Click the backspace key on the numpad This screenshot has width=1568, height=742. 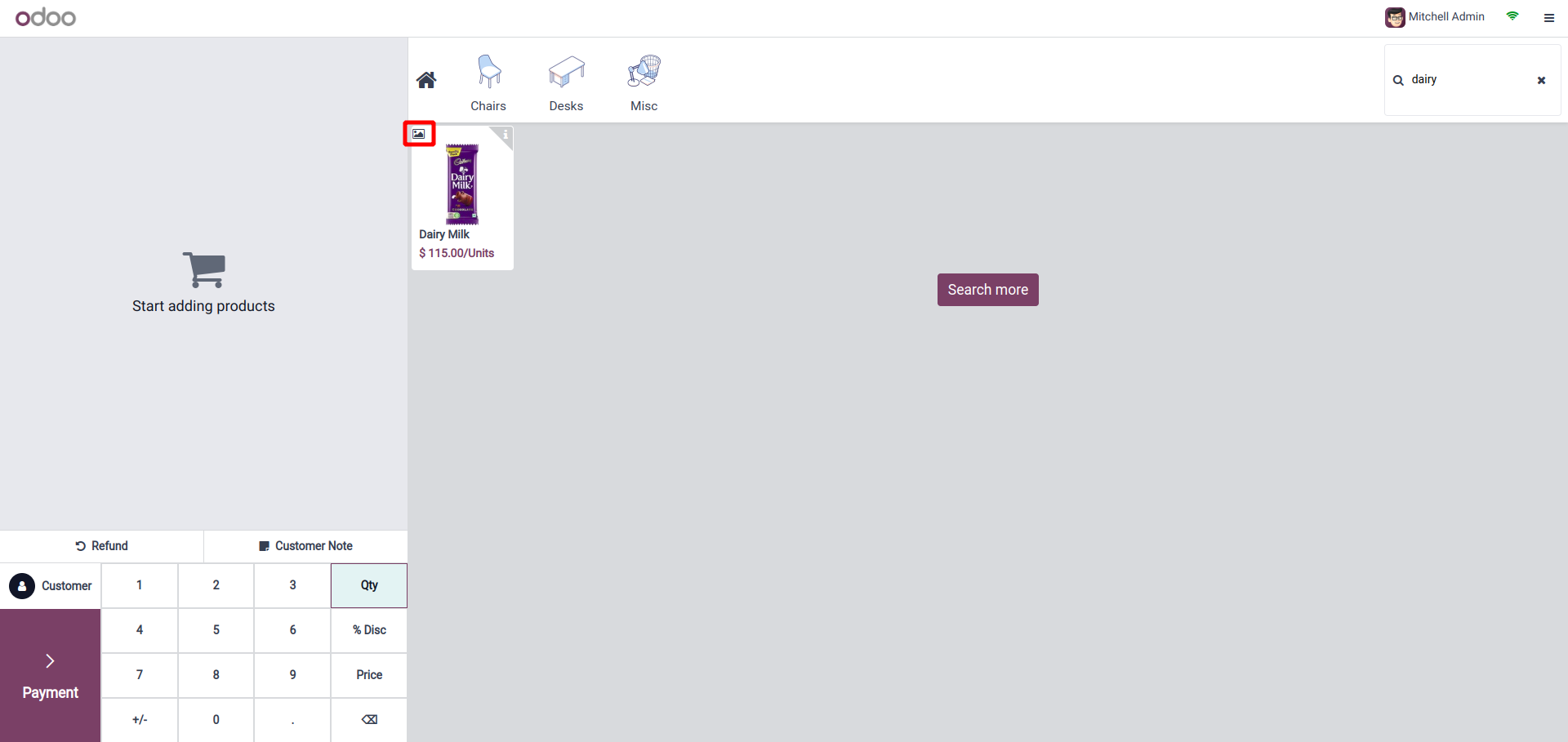[369, 720]
